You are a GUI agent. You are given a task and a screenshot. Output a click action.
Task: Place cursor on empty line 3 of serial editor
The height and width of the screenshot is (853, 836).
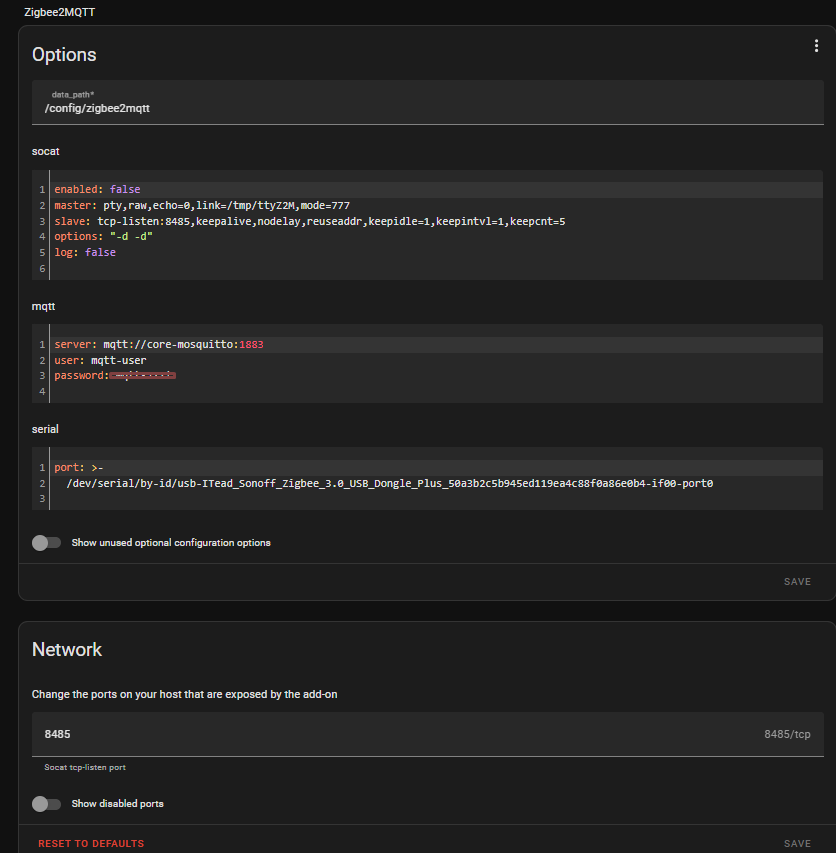click(x=435, y=498)
